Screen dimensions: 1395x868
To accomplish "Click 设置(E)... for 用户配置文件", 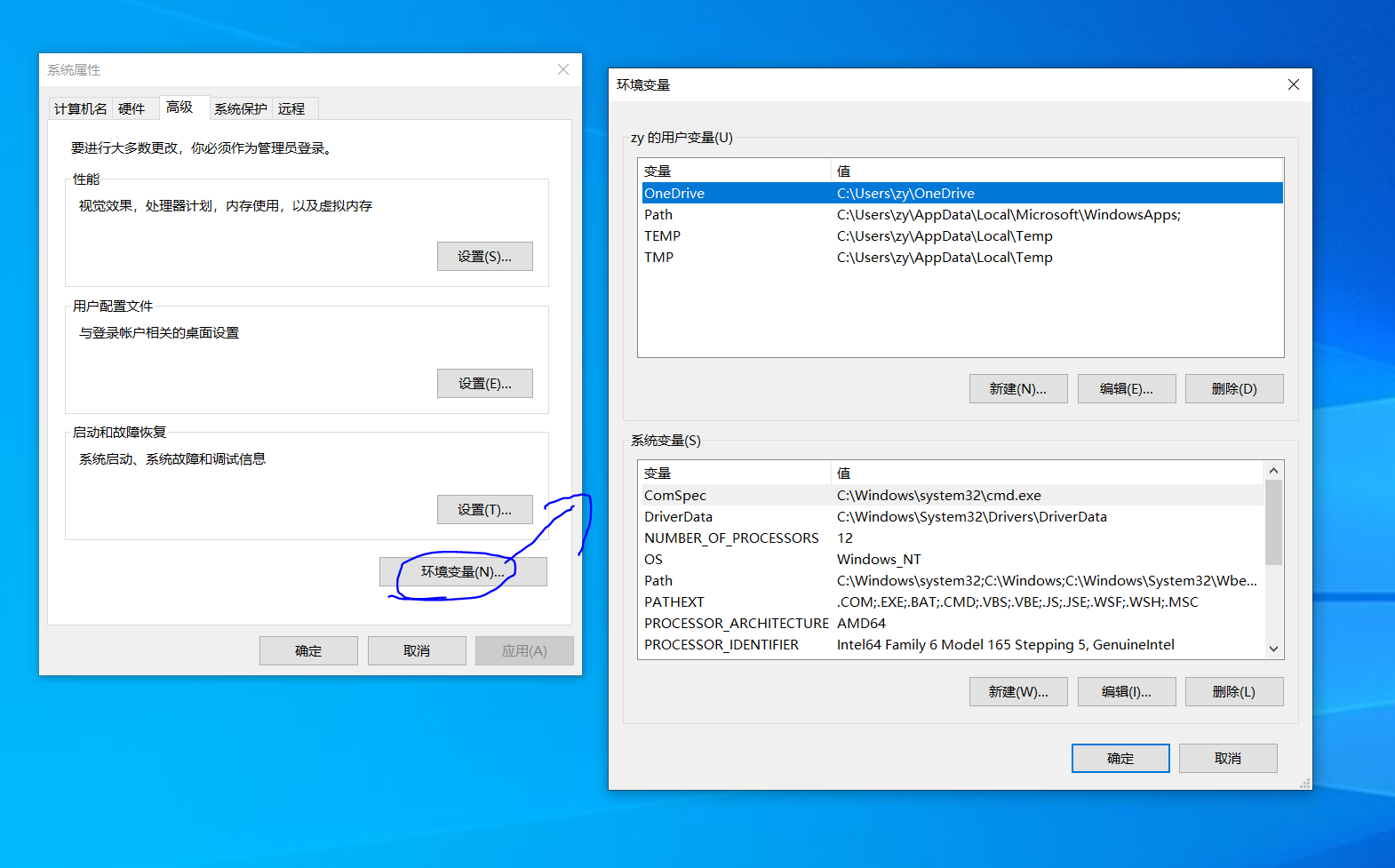I will (485, 383).
